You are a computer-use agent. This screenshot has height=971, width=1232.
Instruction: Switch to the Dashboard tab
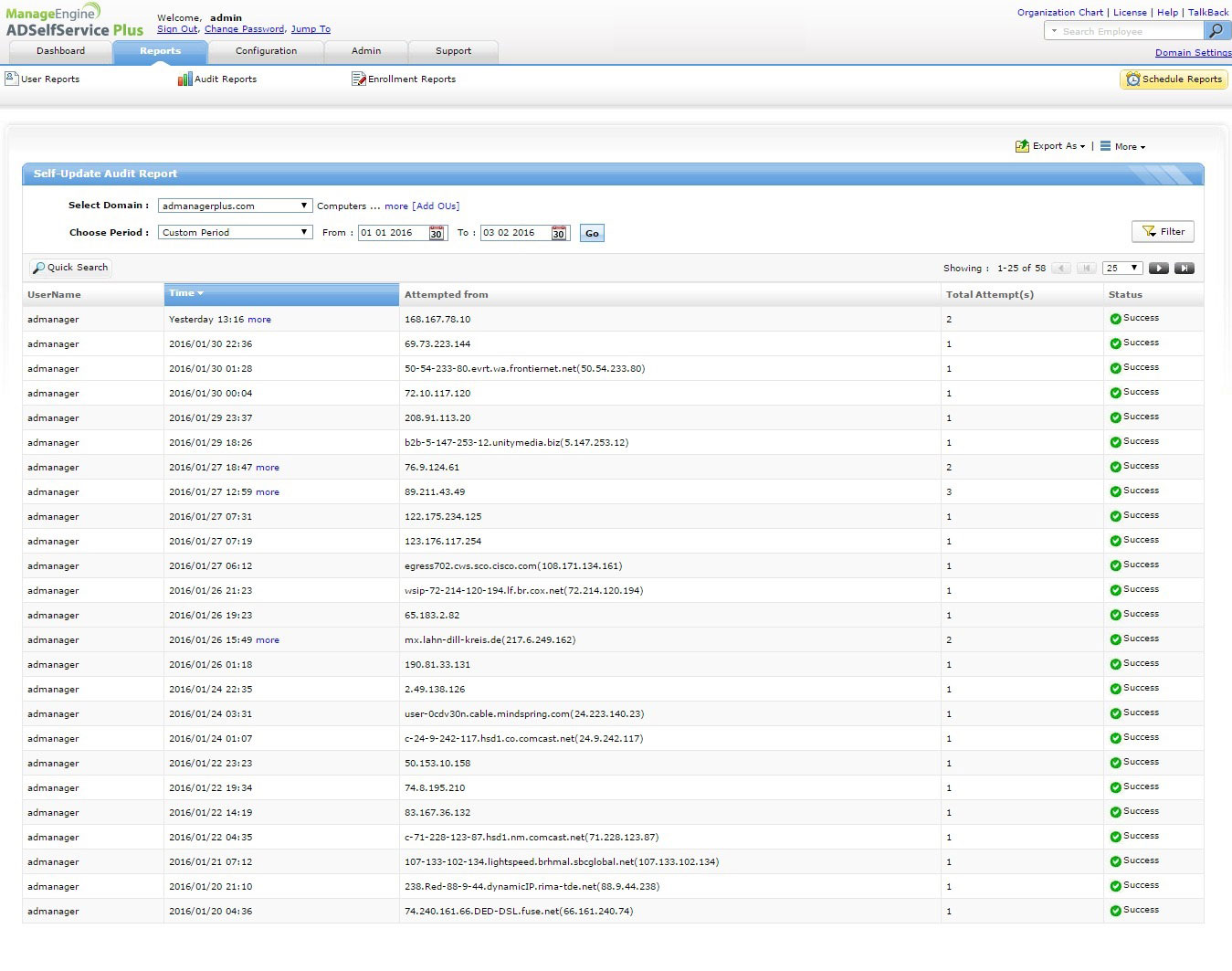point(60,51)
